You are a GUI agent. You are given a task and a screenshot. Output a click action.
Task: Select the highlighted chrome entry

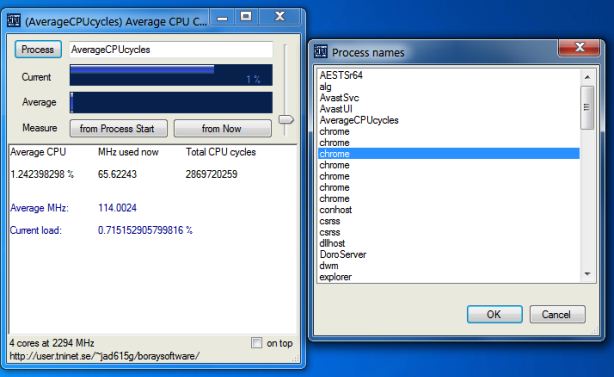click(449, 154)
